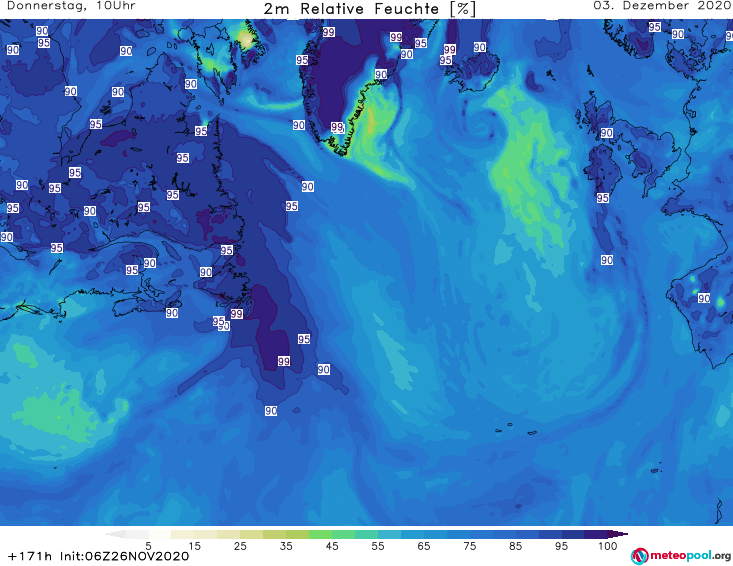This screenshot has width=733, height=566.
Task: Select the '2m Relative Feuchte [%]' title
Action: click(x=369, y=9)
